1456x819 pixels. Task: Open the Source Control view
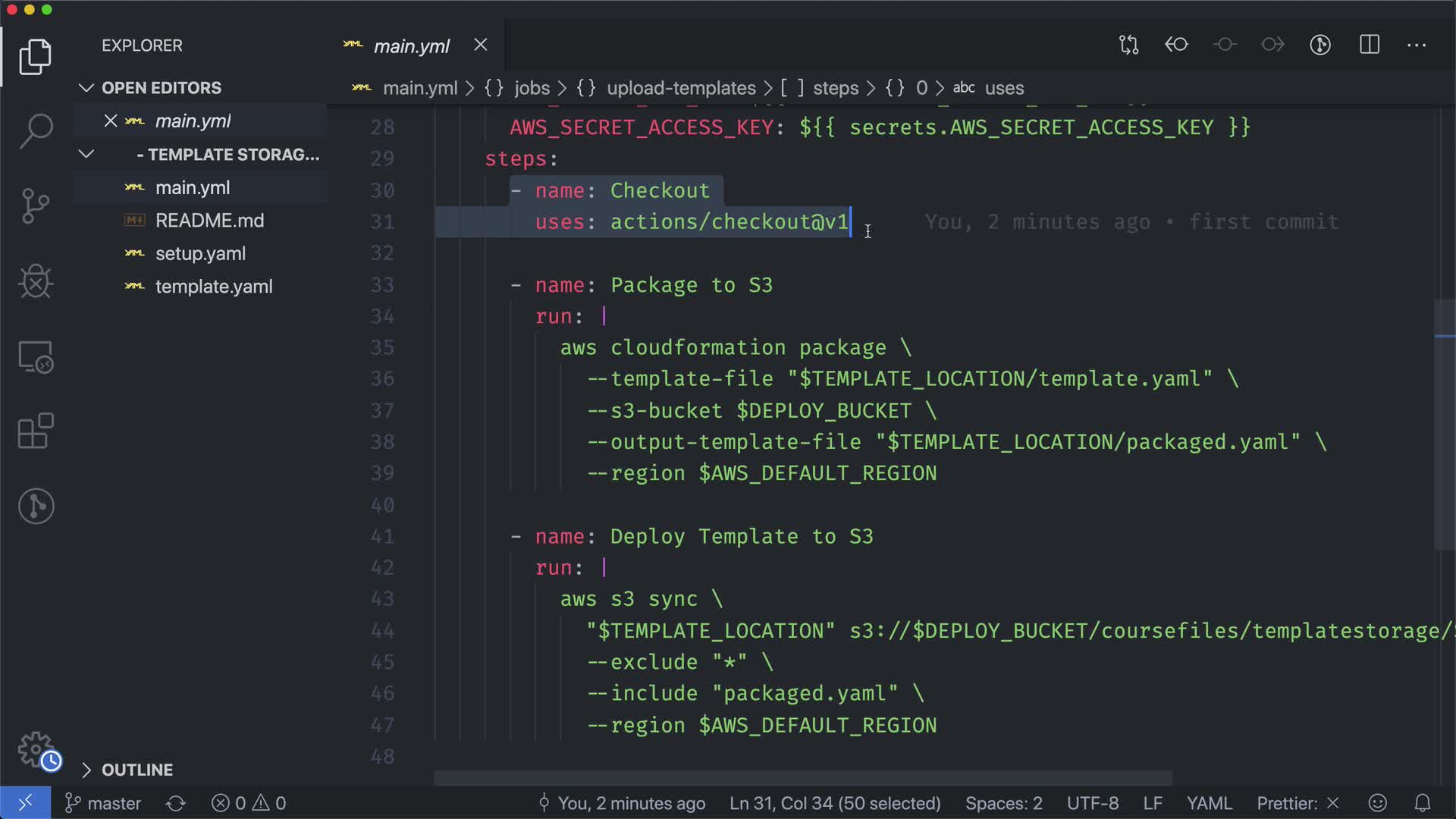tap(36, 206)
